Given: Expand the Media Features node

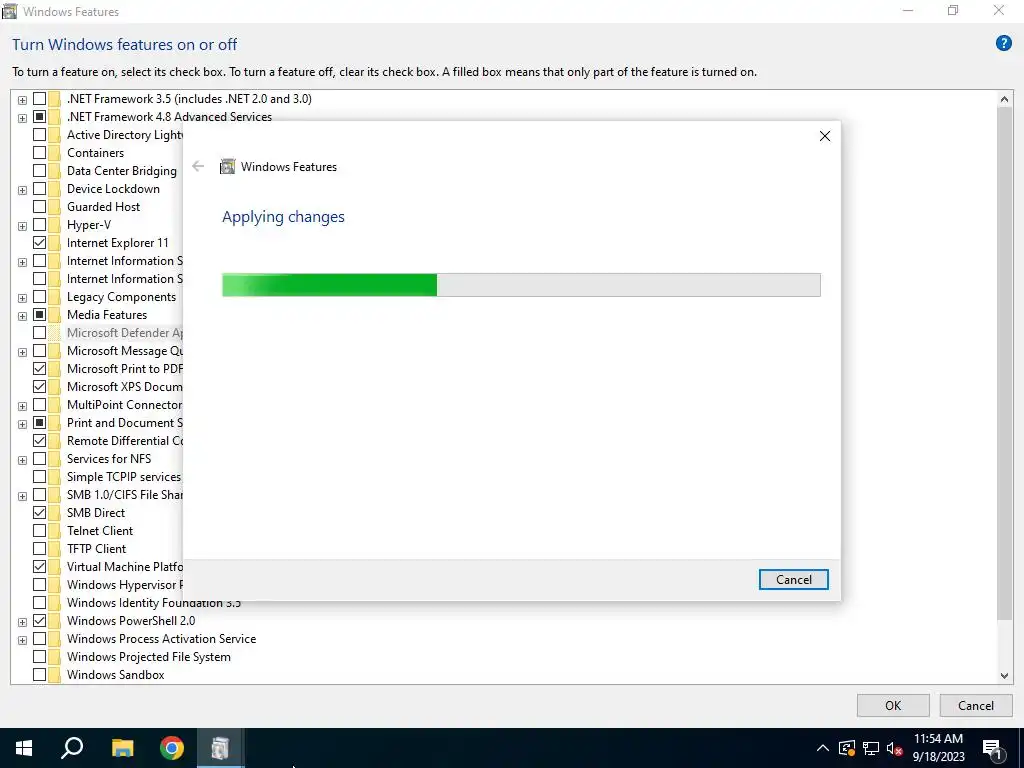Looking at the screenshot, I should (x=22, y=316).
